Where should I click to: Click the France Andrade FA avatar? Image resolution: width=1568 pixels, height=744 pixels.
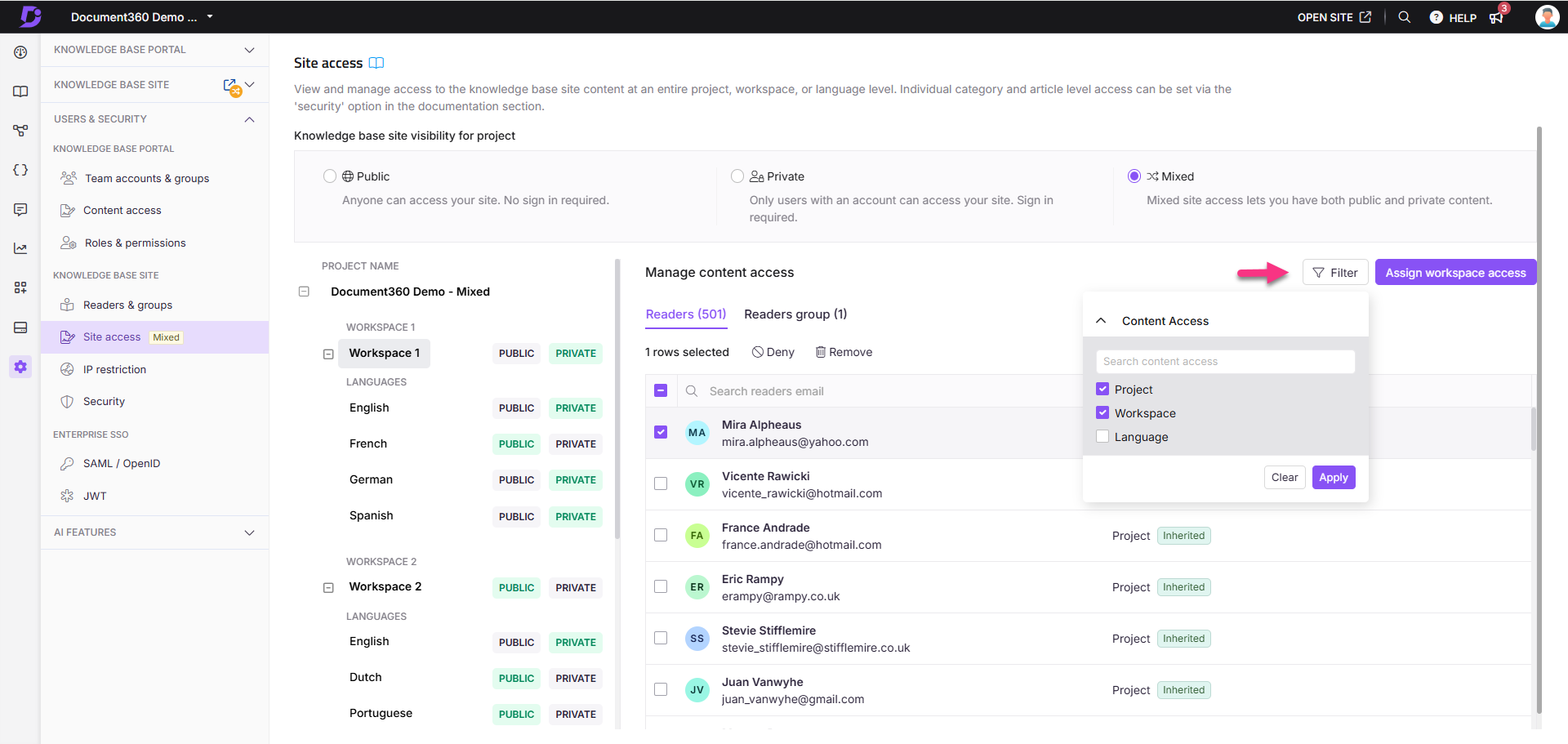pyautogui.click(x=697, y=535)
